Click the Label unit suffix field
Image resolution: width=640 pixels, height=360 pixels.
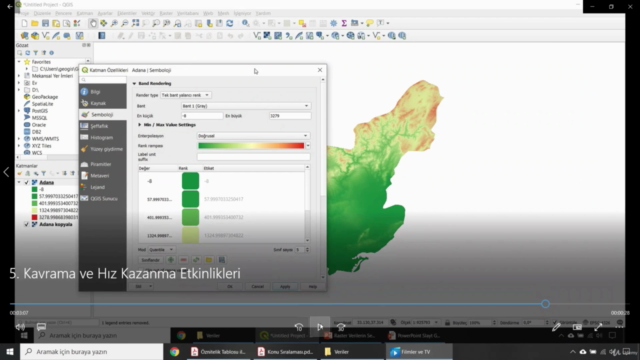coord(253,157)
